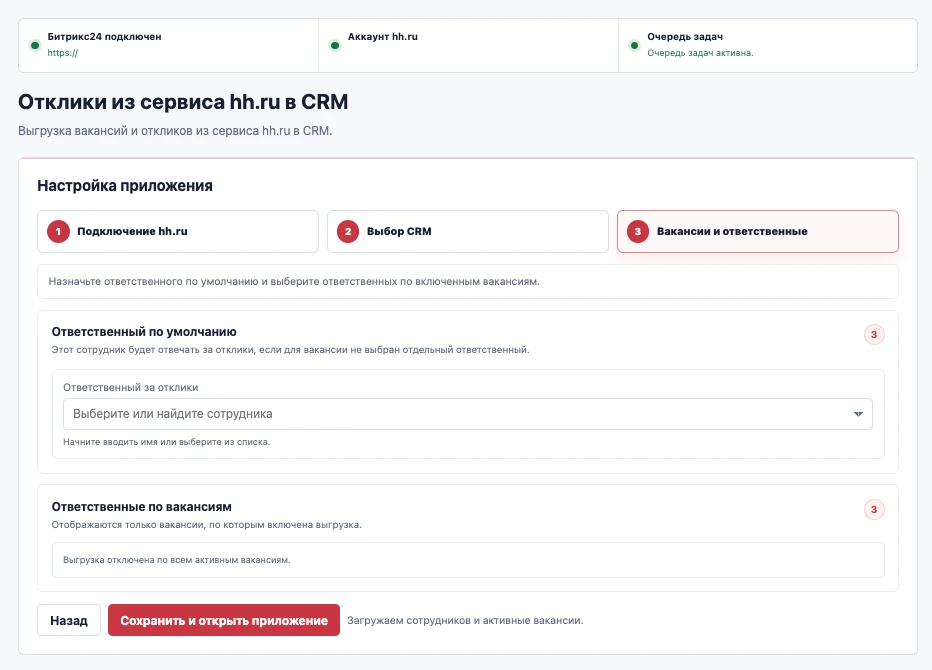Click the subtitle Выгрузка вакансий и откликов
This screenshot has width=932, height=670.
pos(175,131)
